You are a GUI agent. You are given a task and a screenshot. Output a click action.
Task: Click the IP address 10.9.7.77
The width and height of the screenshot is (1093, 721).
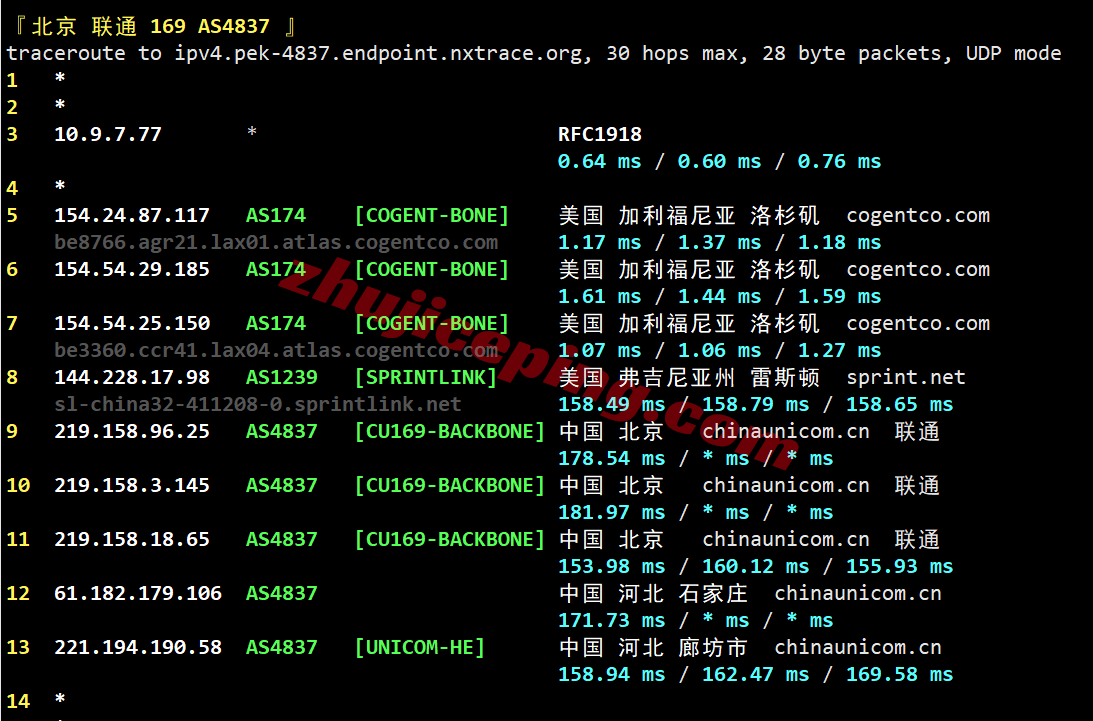[x=108, y=135]
